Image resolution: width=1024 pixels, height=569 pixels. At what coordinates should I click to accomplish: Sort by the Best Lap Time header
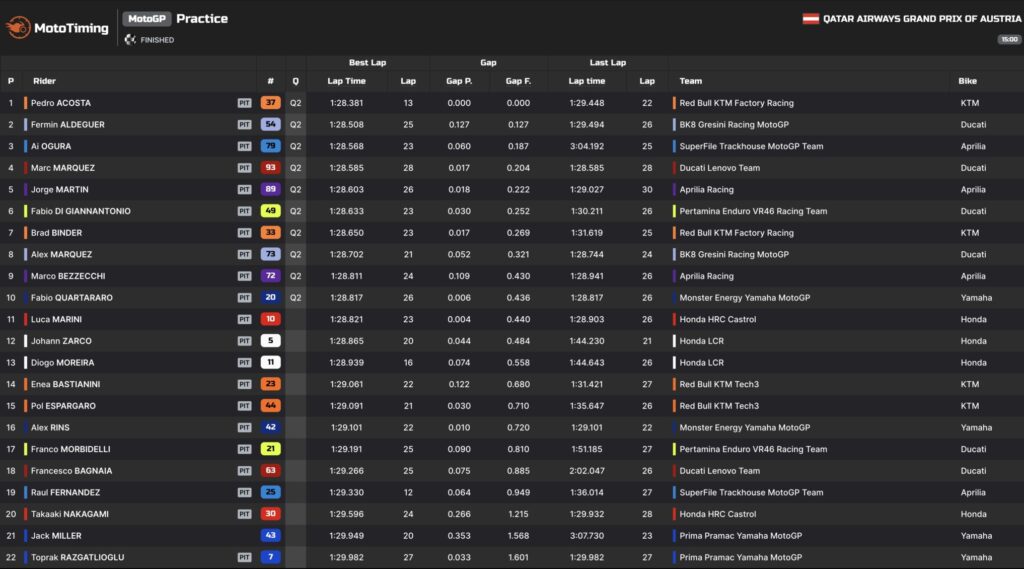point(346,81)
